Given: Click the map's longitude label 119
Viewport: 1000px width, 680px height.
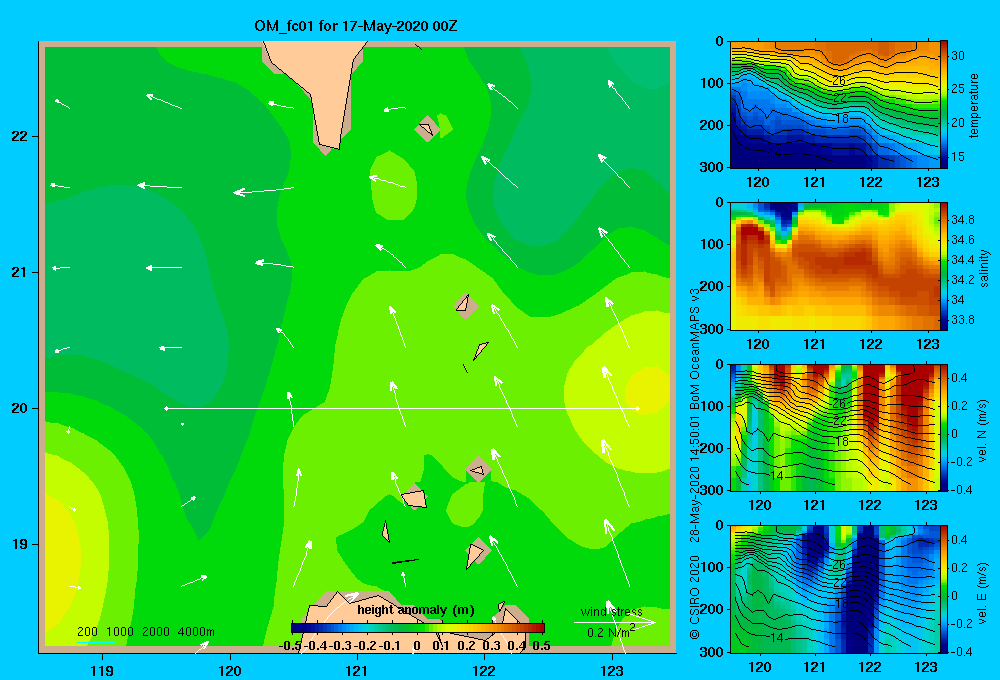Looking at the screenshot, I should (102, 670).
